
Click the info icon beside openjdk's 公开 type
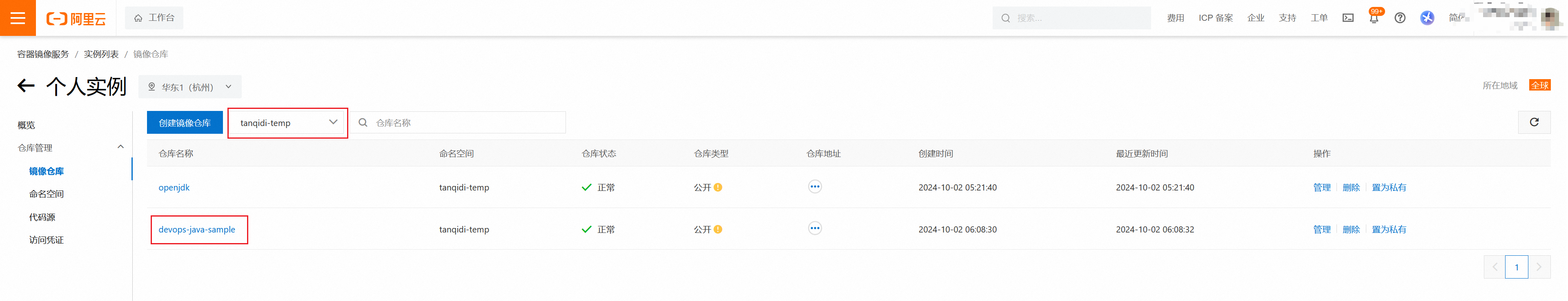(x=718, y=187)
